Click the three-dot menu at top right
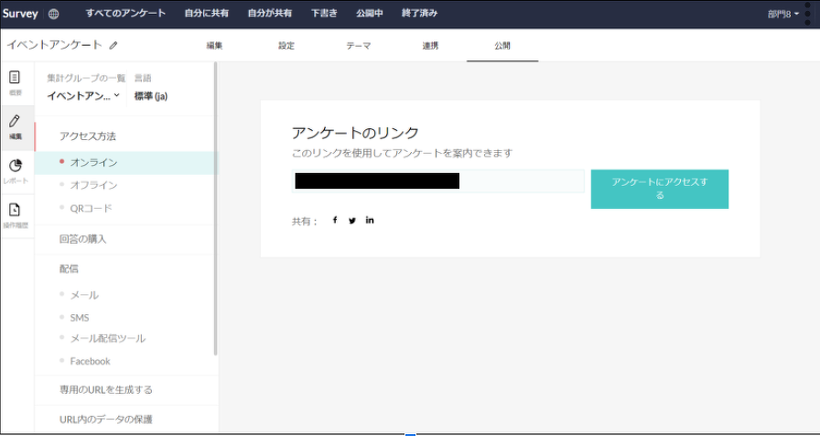The image size is (820, 436). 807,13
